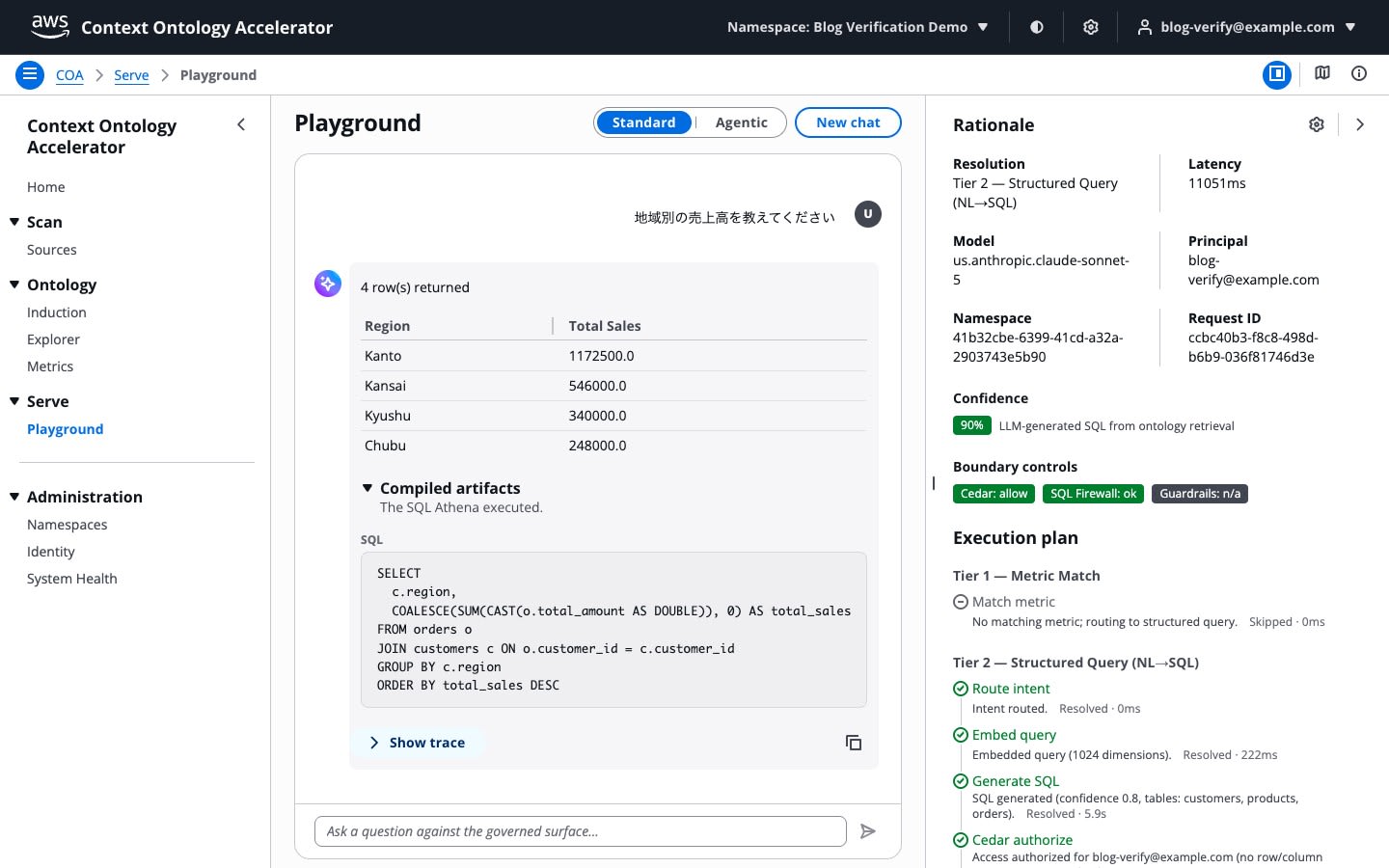Click the Chubu total 248000.0
This screenshot has width=1389, height=868.
[598, 446]
